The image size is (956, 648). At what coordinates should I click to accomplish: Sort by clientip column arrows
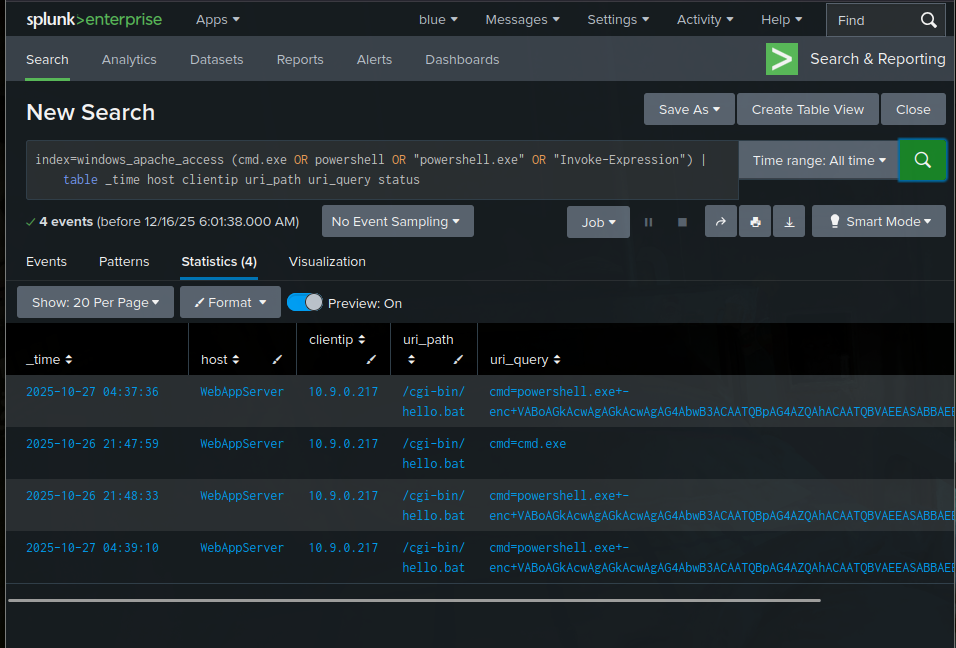click(x=362, y=340)
